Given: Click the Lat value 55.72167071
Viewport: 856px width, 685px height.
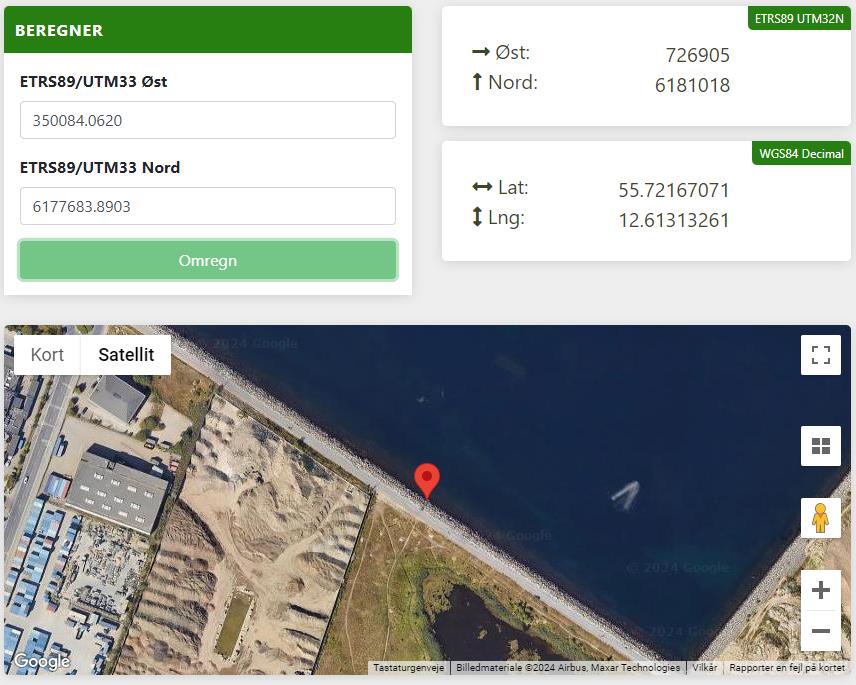Looking at the screenshot, I should click(x=674, y=190).
